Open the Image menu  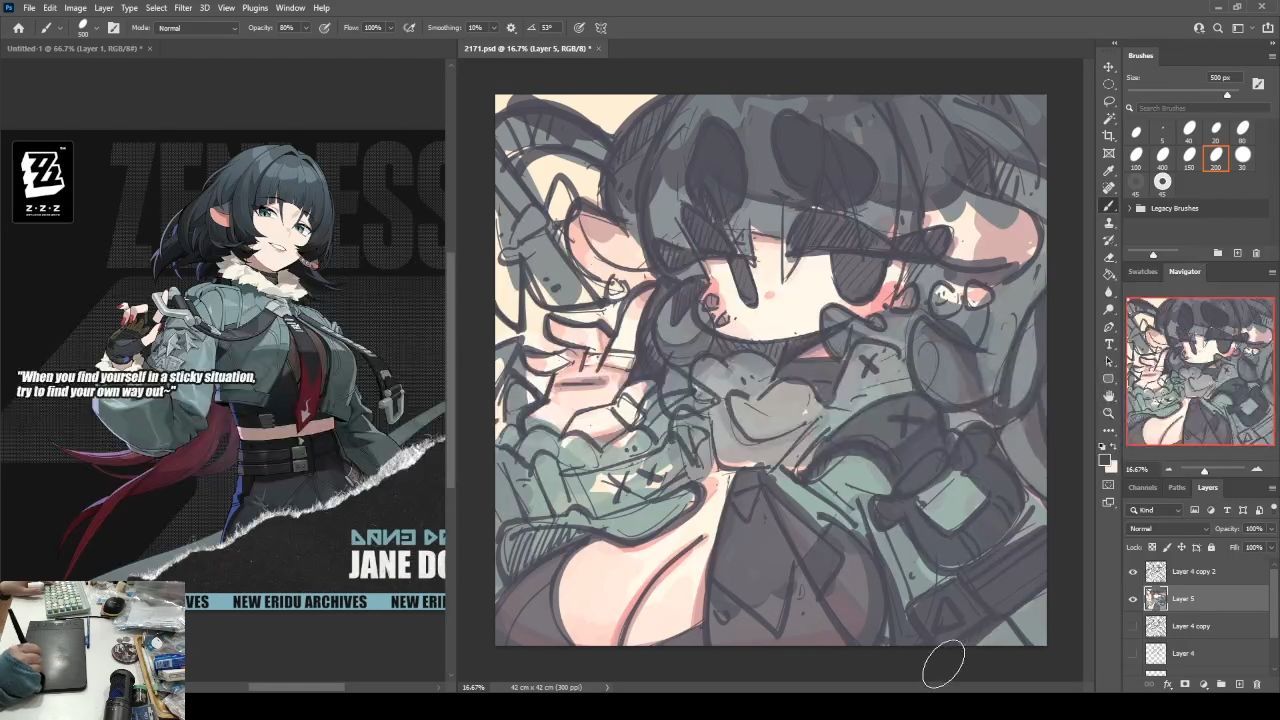(x=75, y=8)
